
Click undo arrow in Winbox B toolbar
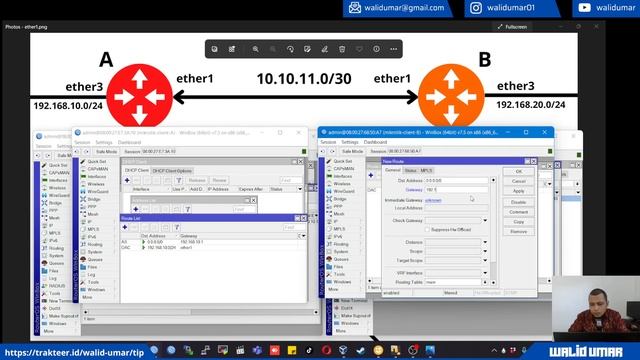323,151
